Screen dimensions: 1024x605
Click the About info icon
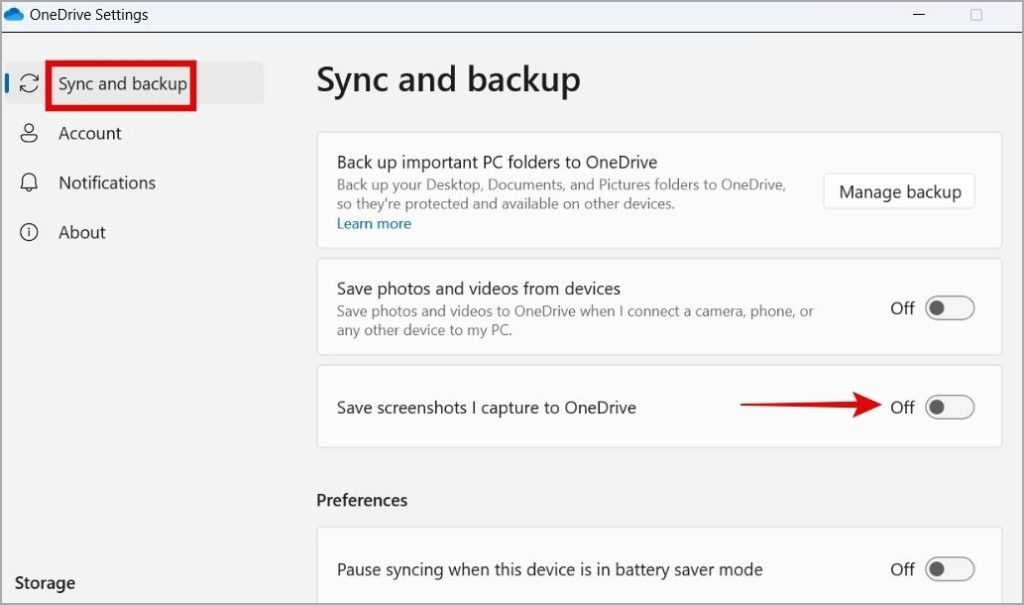[29, 232]
